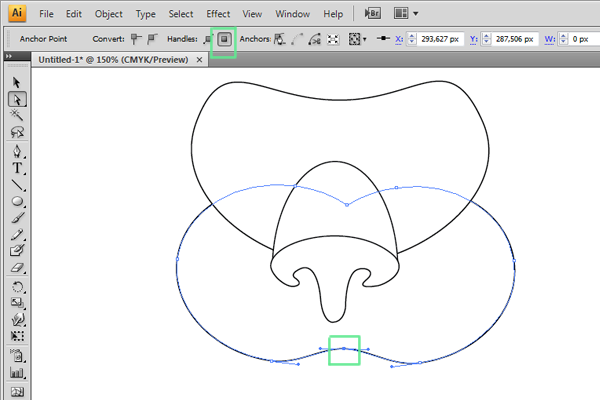Select the Selection tool black arrow
Viewport: 600px width, 400px height.
[17, 83]
